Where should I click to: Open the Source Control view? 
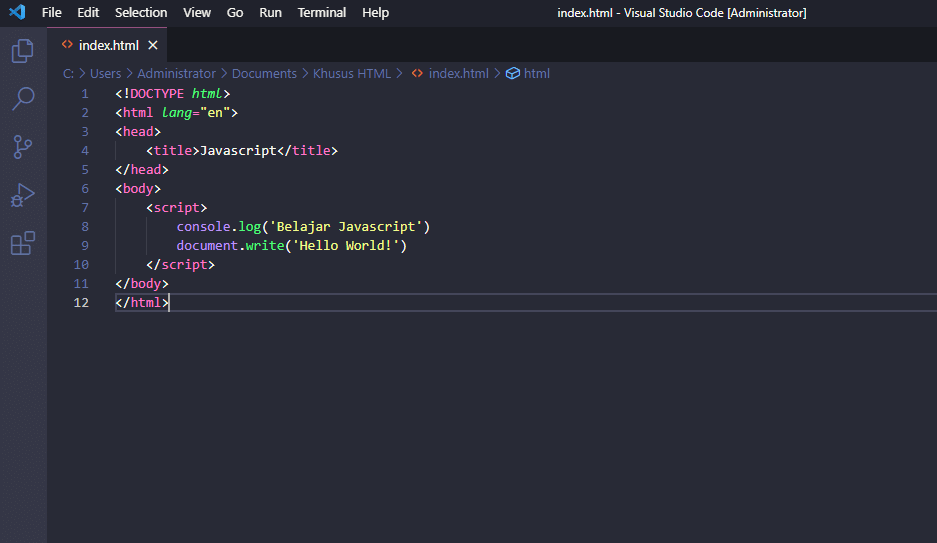click(22, 147)
